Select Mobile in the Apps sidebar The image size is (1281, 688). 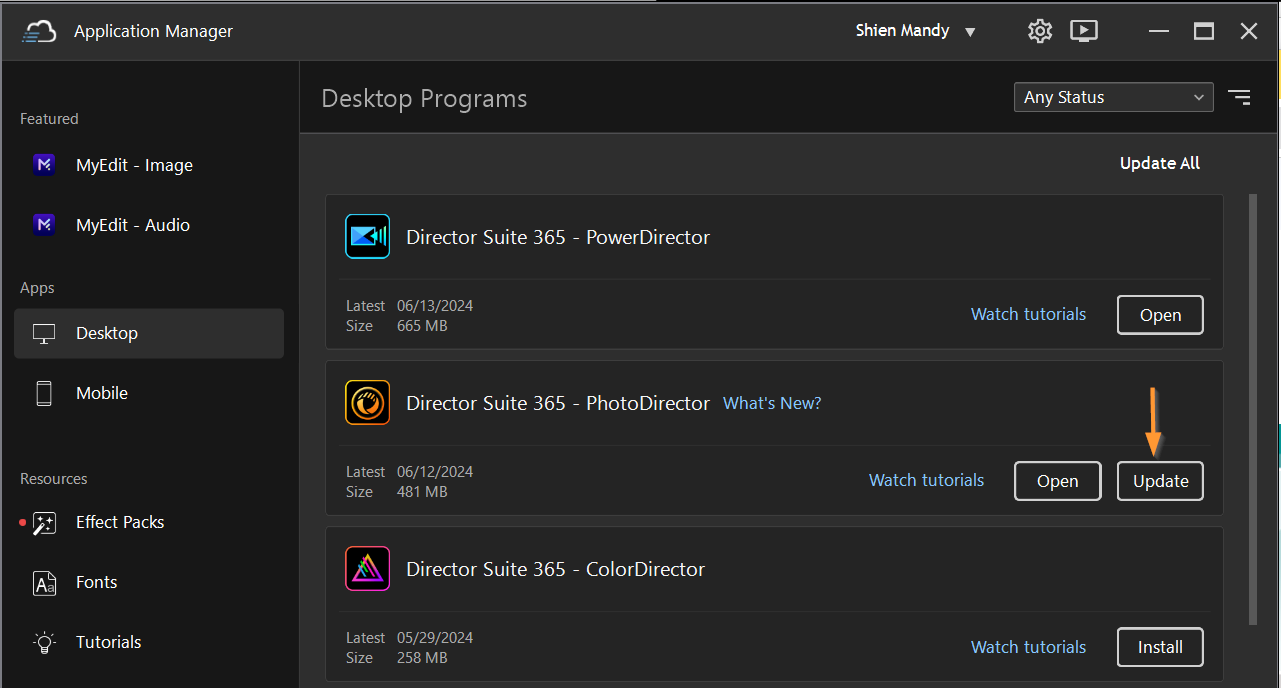click(x=102, y=393)
